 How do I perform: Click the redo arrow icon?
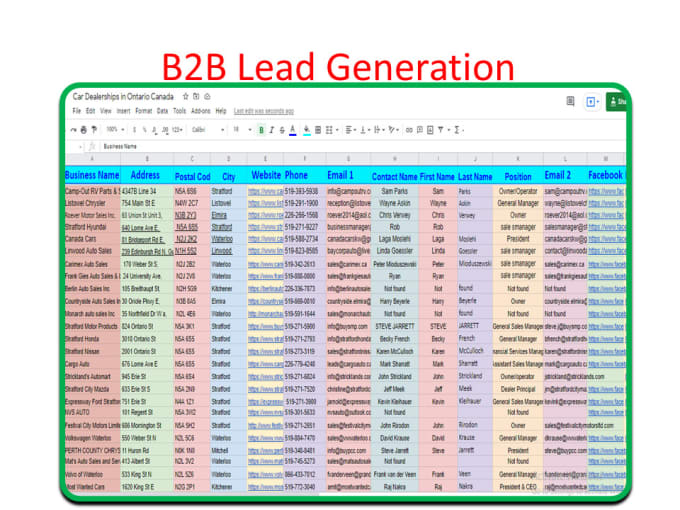[73, 130]
